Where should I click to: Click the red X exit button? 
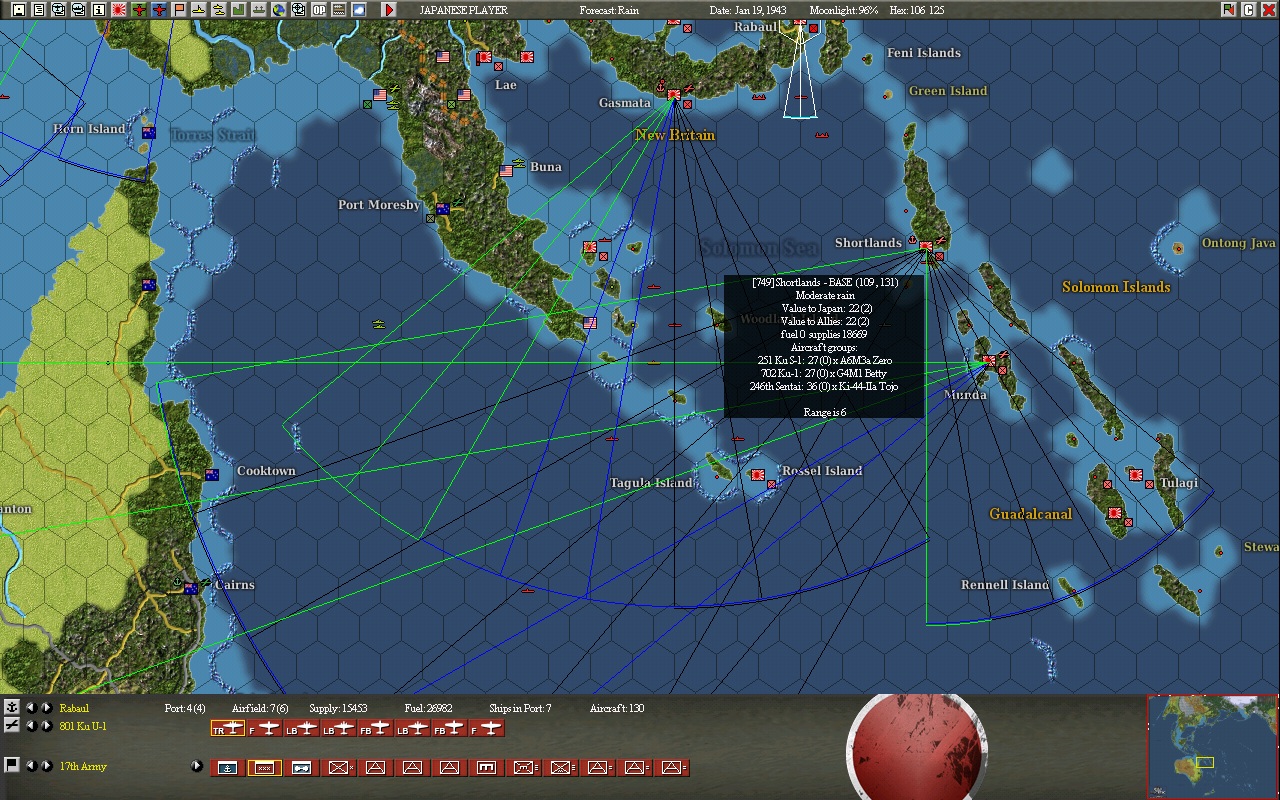(1268, 10)
